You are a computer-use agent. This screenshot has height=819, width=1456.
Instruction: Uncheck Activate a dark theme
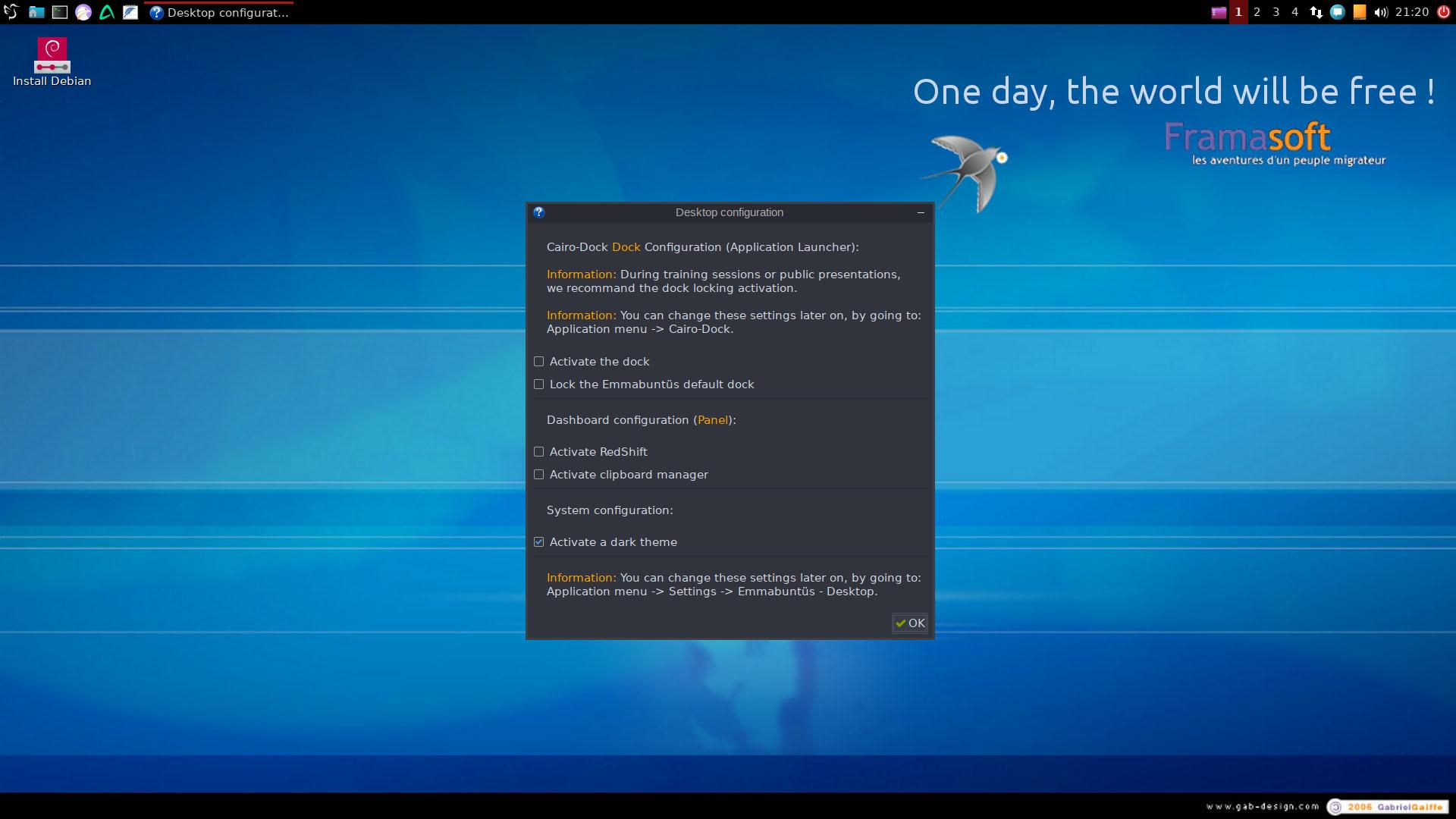point(539,542)
